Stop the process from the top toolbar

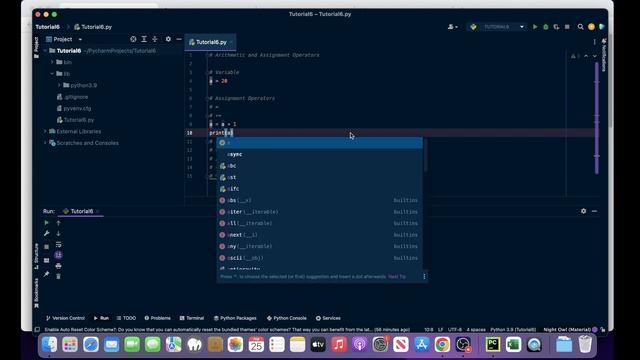567,27
